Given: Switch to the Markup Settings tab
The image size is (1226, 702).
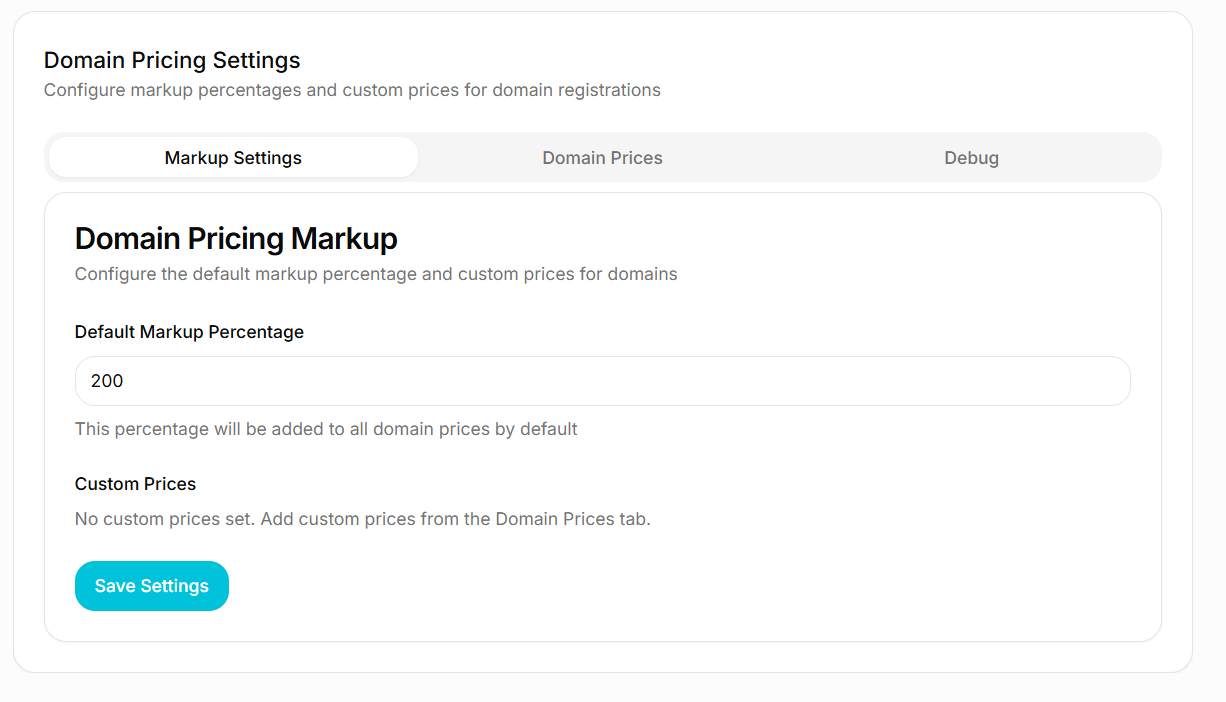Looking at the screenshot, I should pyautogui.click(x=233, y=158).
